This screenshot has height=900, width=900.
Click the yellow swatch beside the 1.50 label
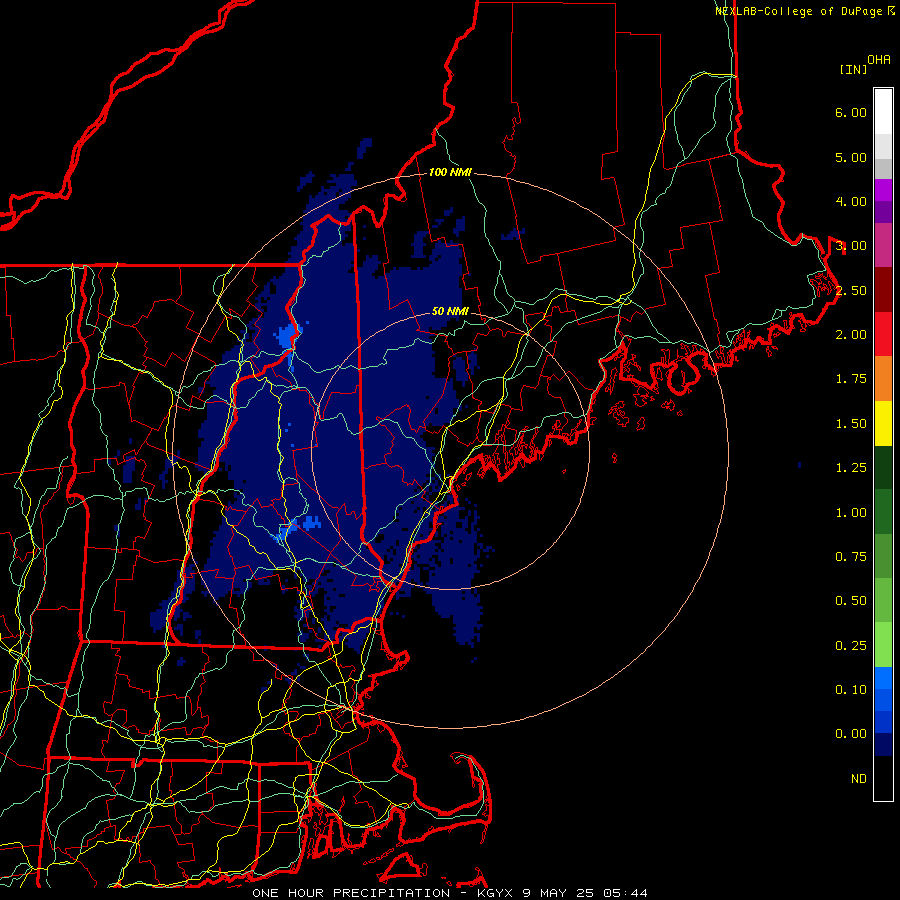(883, 423)
